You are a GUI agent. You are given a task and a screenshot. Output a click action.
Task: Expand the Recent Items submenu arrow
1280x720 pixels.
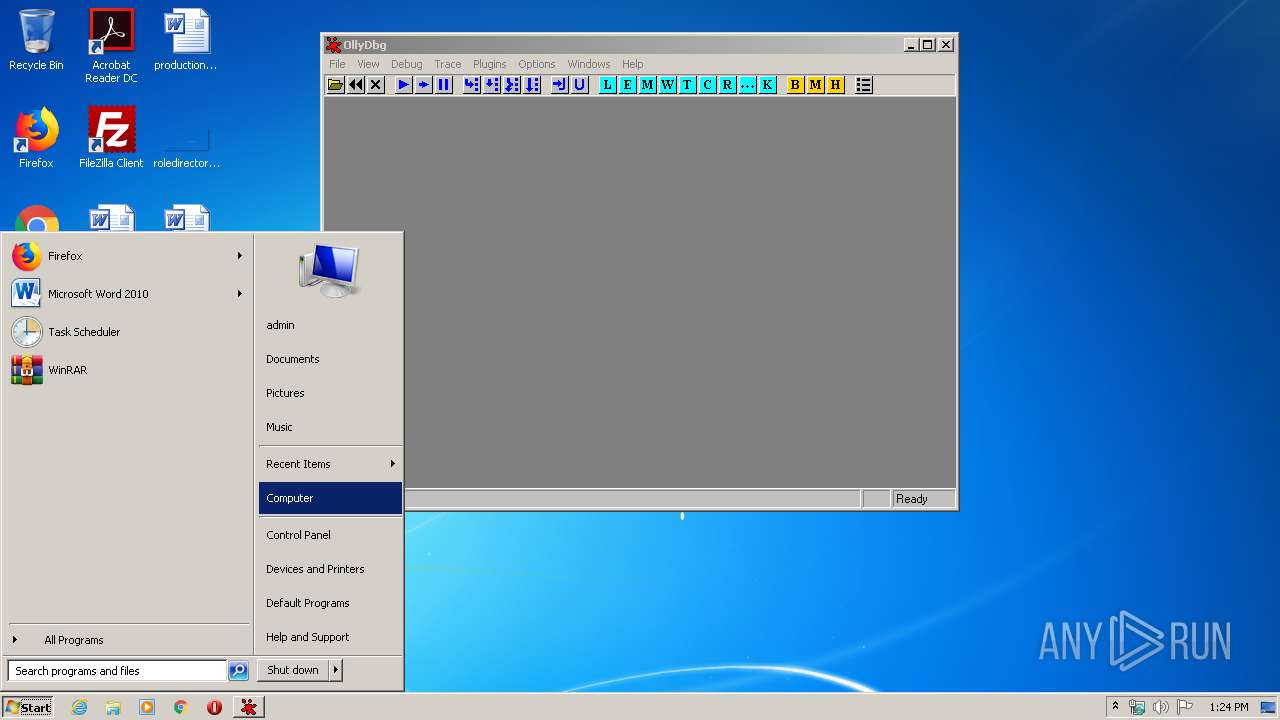click(x=393, y=464)
